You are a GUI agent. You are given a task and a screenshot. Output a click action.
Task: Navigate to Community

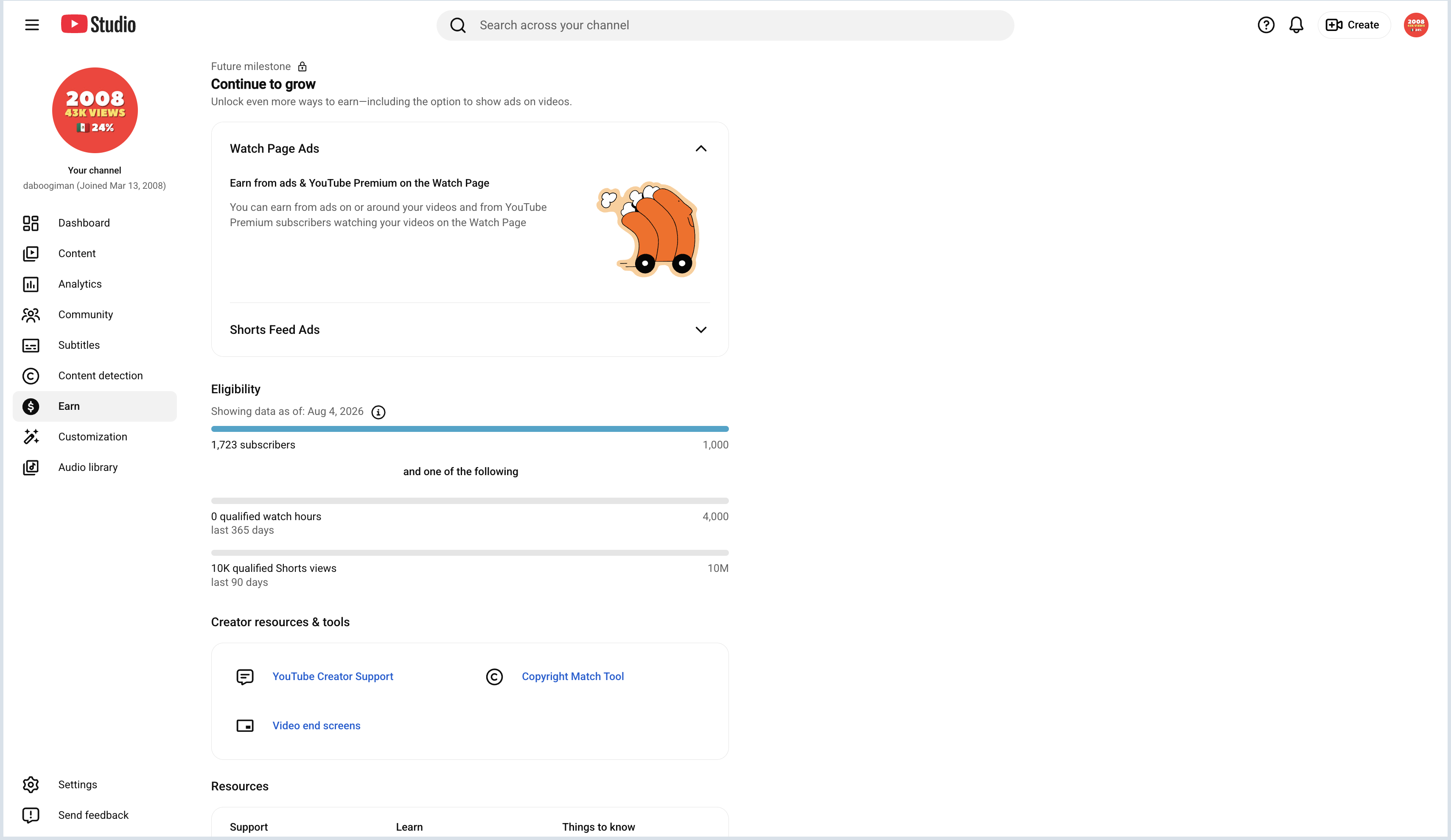click(x=95, y=314)
